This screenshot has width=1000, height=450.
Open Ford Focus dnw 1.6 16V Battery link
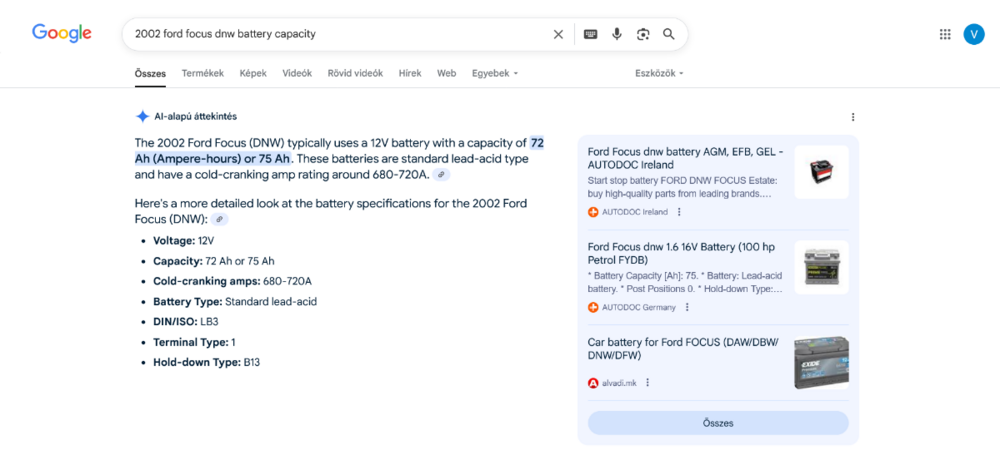pyautogui.click(x=682, y=253)
